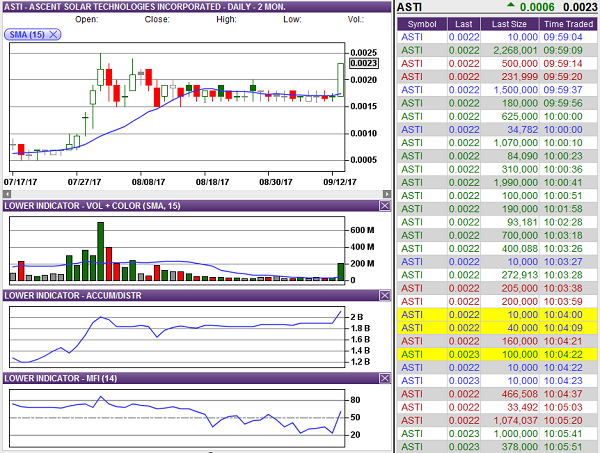The height and width of the screenshot is (453, 600).
Task: Click the 1,000,000 trade at 10:05:41
Action: coord(497,433)
